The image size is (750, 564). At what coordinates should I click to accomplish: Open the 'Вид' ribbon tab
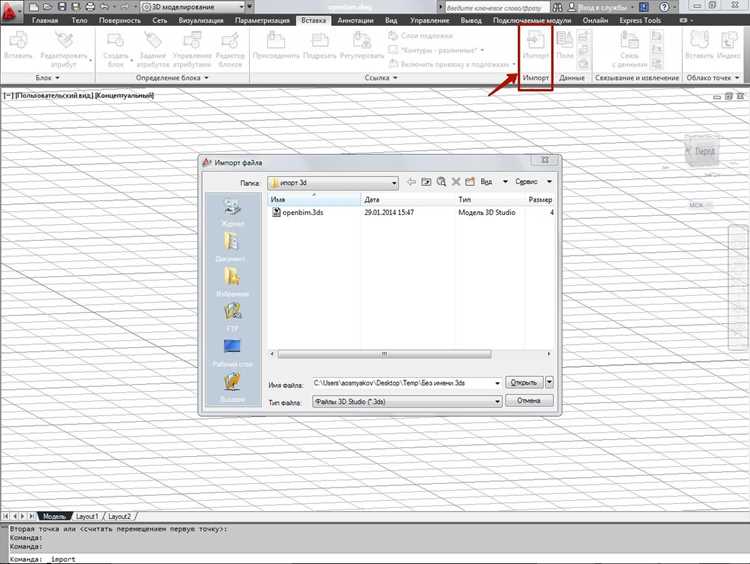pyautogui.click(x=391, y=20)
